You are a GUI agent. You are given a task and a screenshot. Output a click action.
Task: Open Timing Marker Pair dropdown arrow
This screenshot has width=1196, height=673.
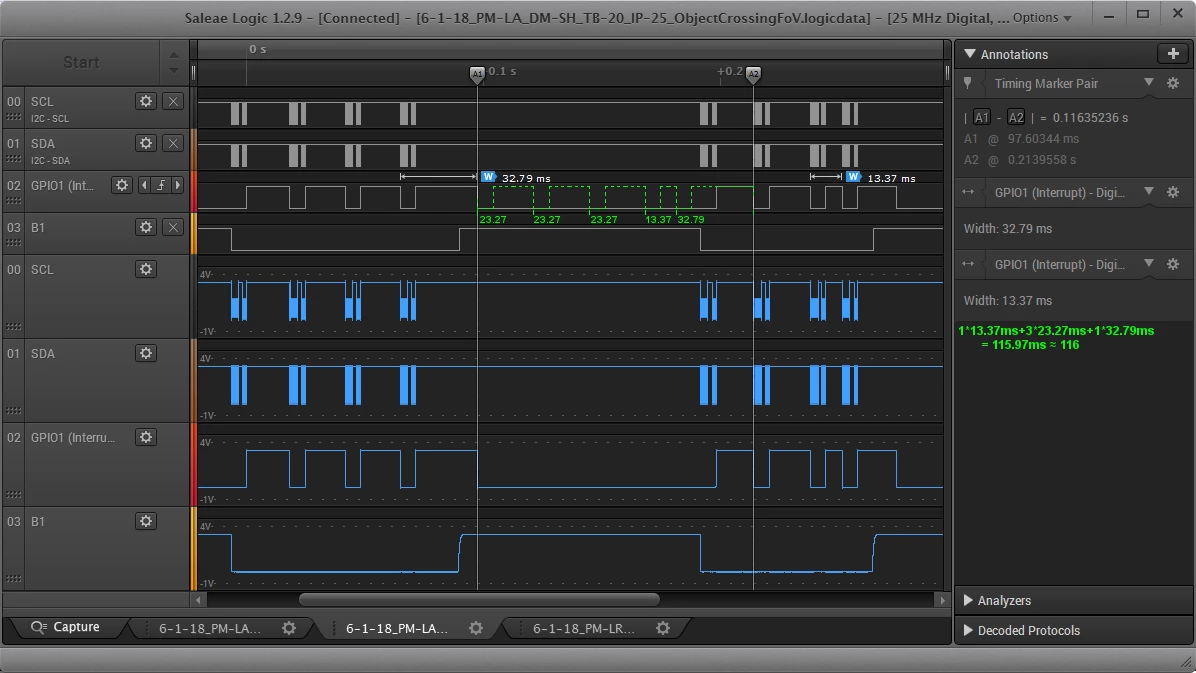click(x=1149, y=82)
